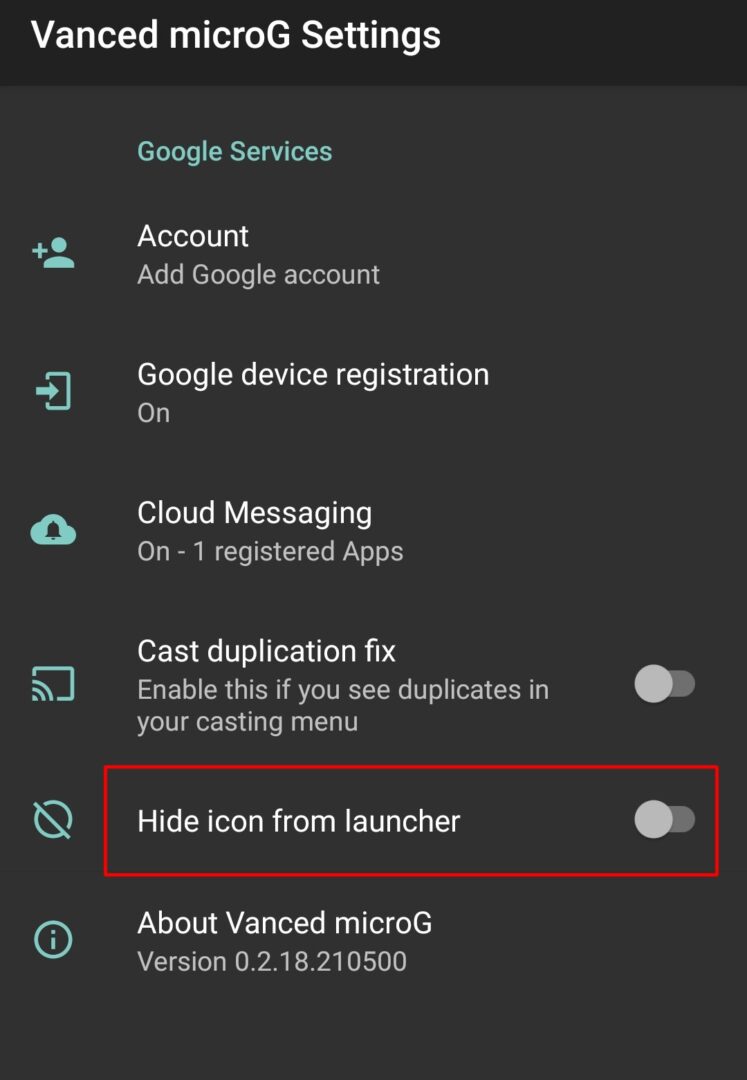This screenshot has width=747, height=1080.
Task: Open Google device registration settings
Action: click(x=373, y=393)
